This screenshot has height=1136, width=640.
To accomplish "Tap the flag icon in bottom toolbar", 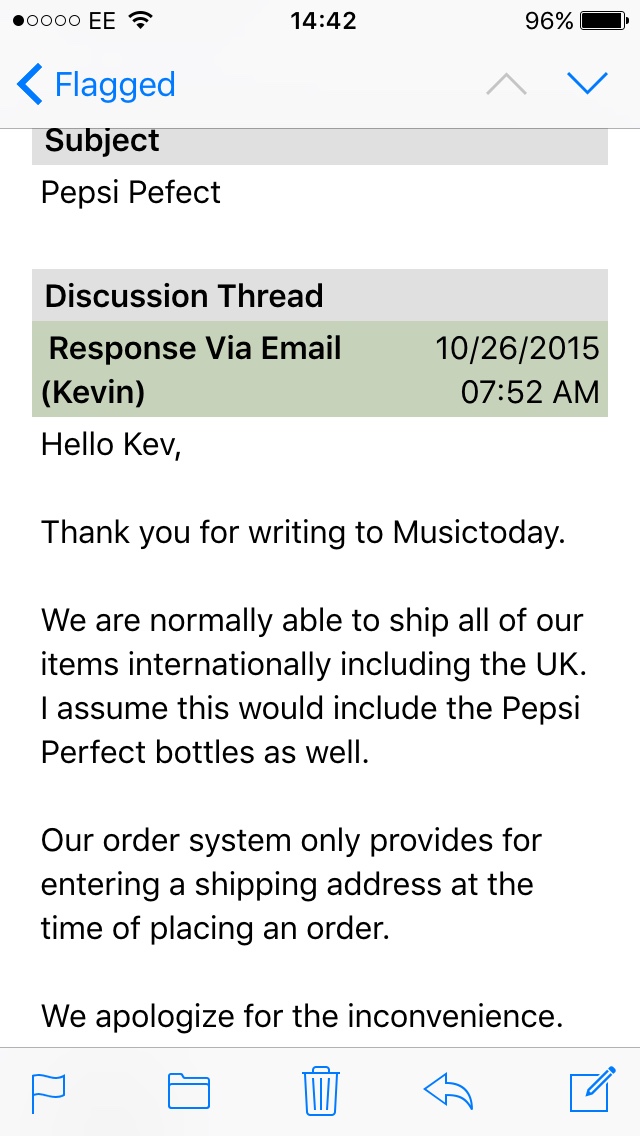I will 48,1092.
